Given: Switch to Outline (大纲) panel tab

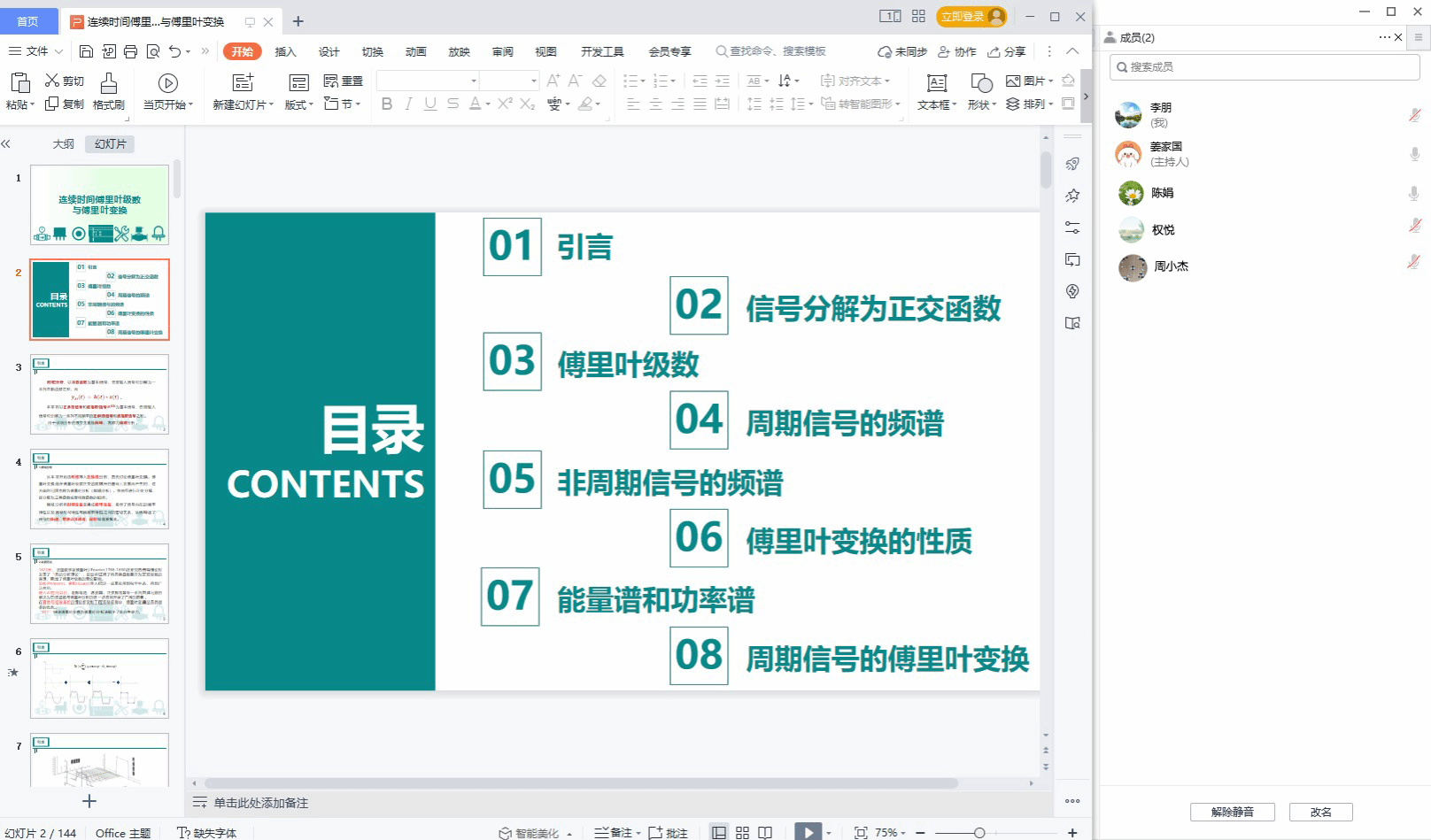Looking at the screenshot, I should click(64, 143).
